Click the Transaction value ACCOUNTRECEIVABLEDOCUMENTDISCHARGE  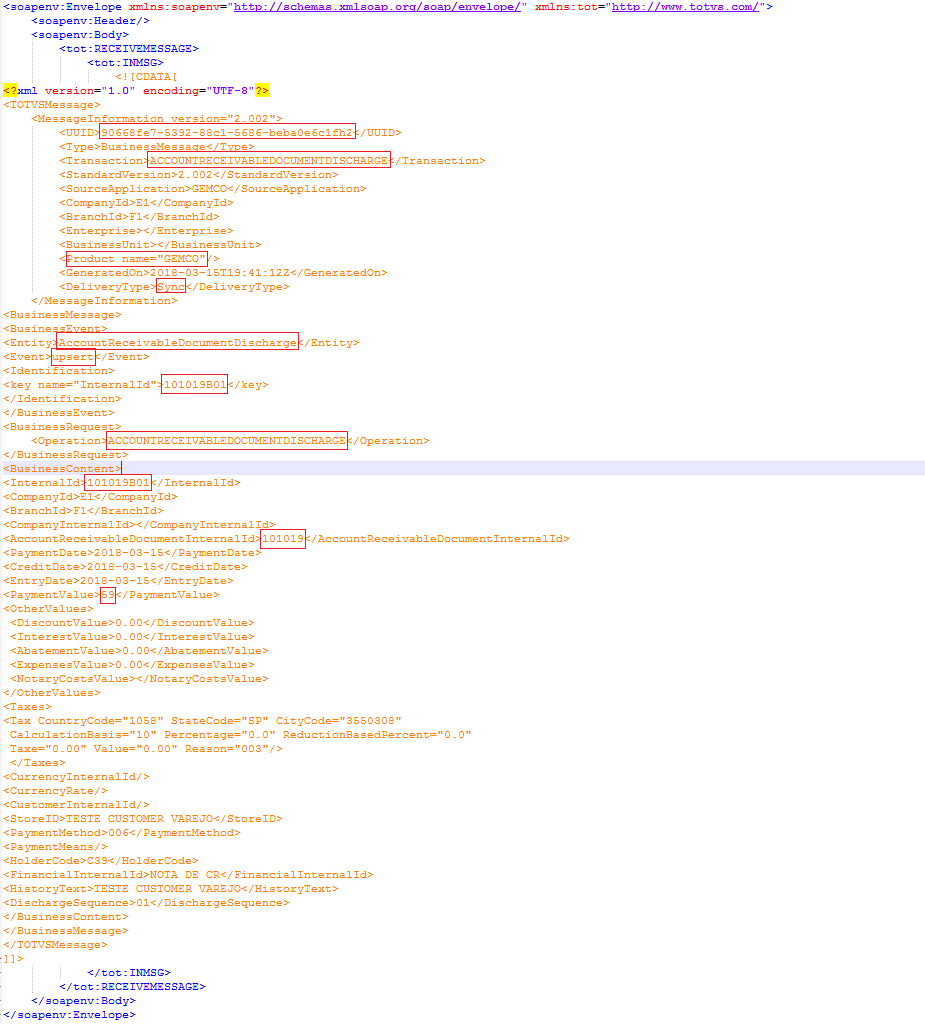(269, 161)
